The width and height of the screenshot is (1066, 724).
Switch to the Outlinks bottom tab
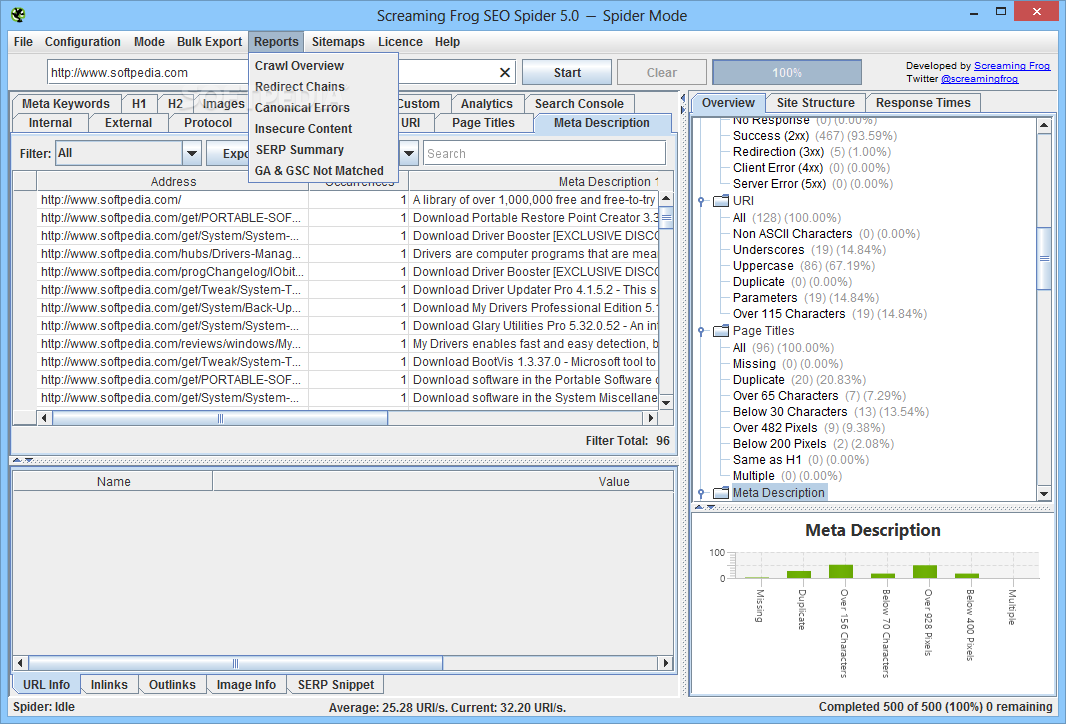pyautogui.click(x=172, y=685)
